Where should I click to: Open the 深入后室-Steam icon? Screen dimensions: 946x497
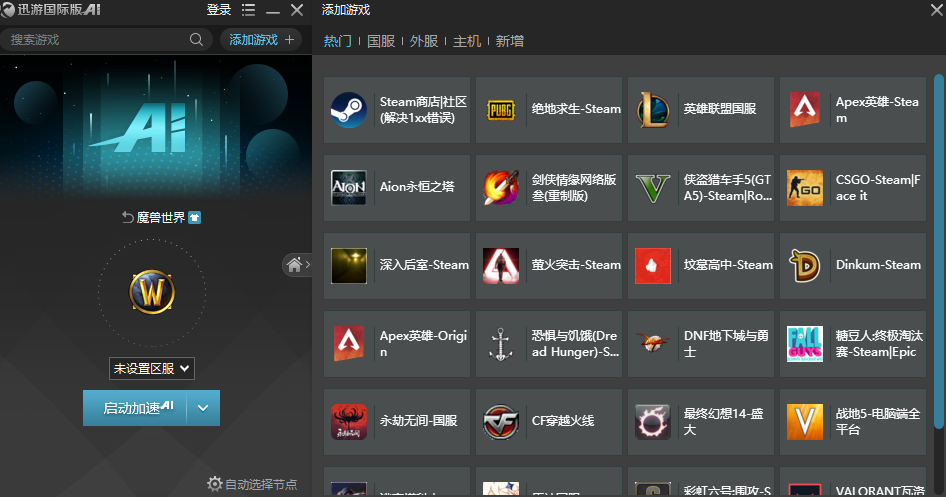[349, 265]
